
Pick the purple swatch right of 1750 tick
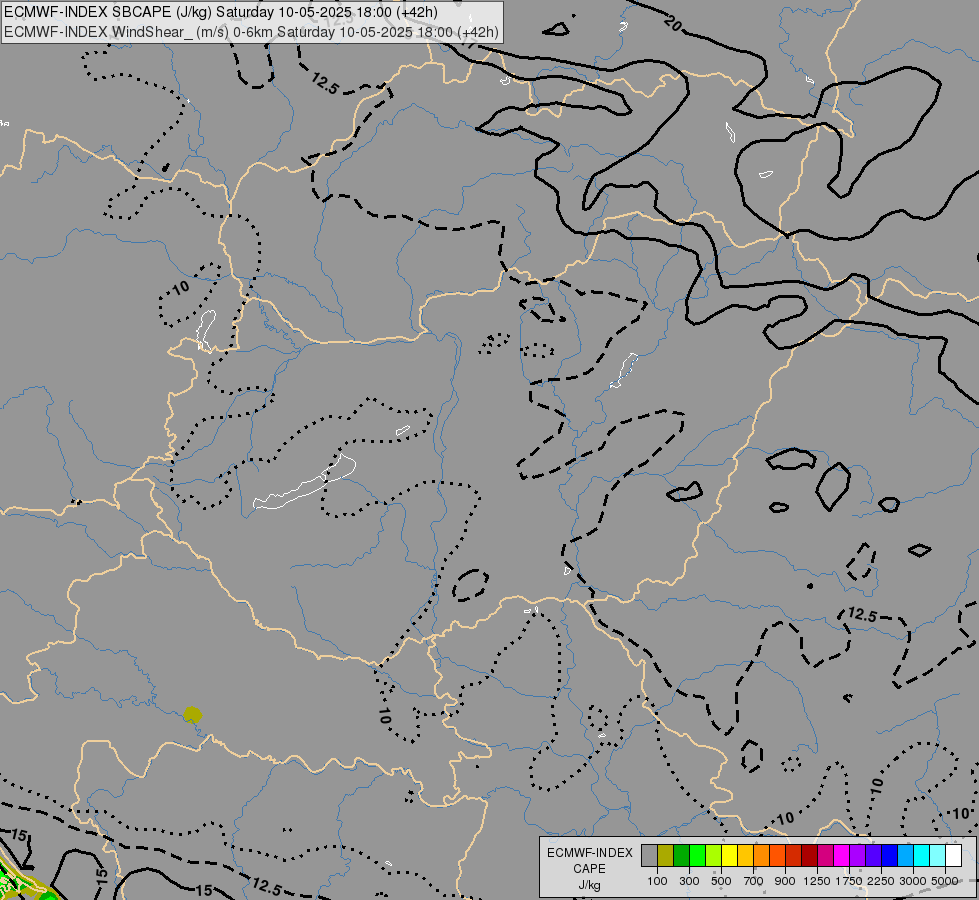point(858,856)
